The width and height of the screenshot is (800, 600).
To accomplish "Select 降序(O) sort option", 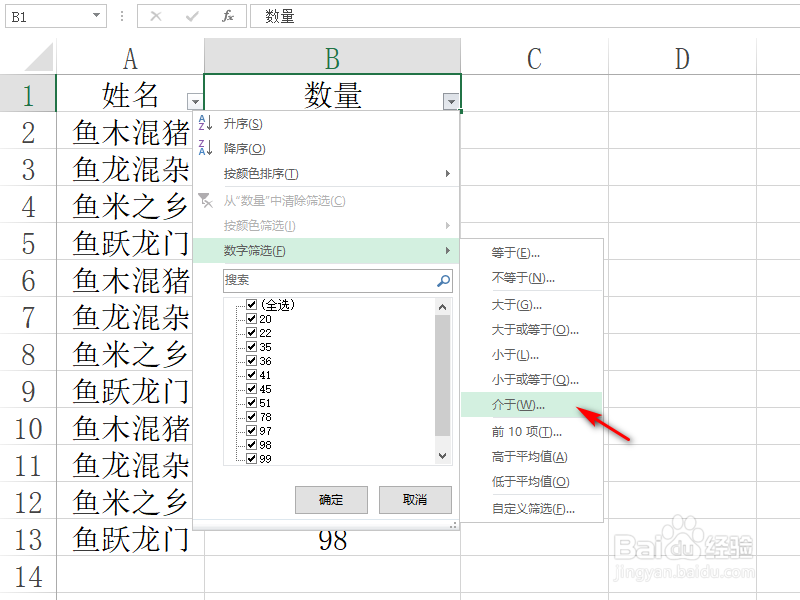I will coord(327,148).
